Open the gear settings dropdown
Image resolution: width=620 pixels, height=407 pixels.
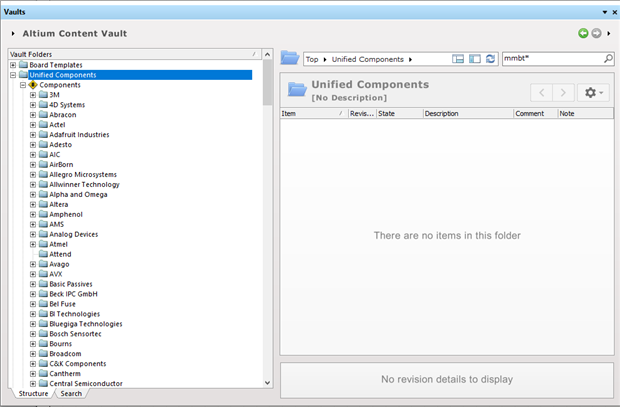tap(594, 93)
